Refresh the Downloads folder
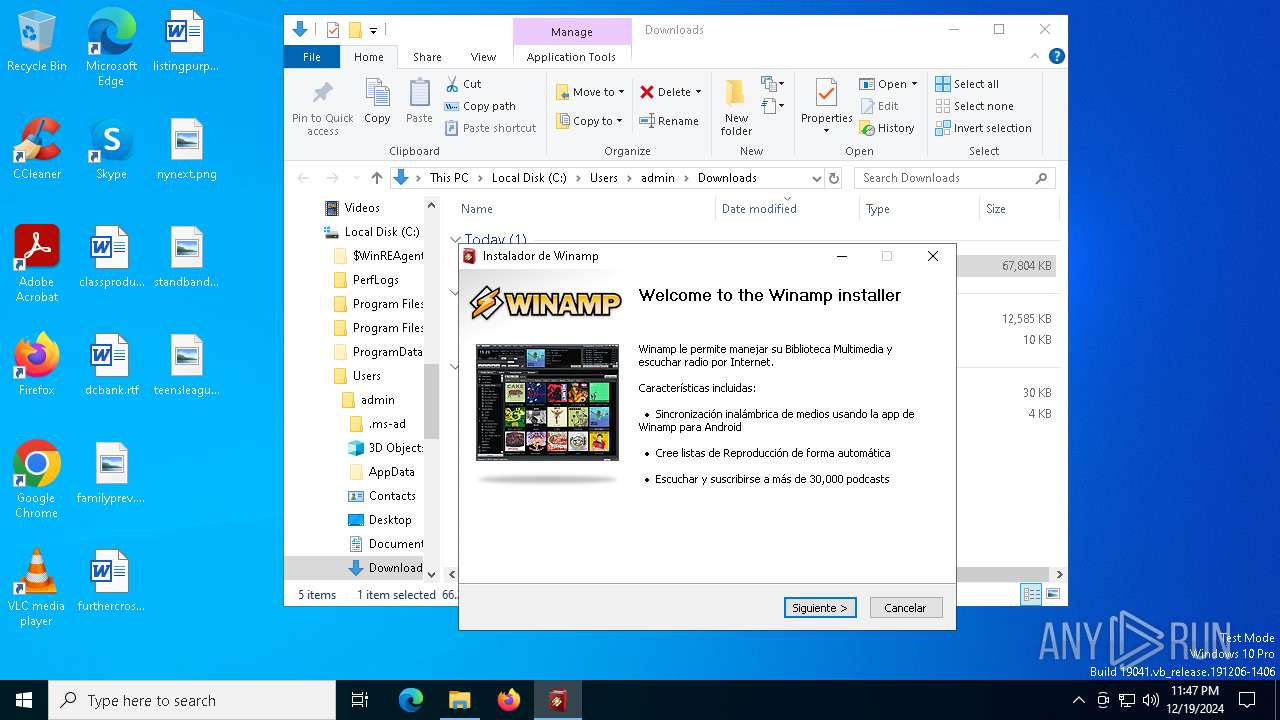Viewport: 1280px width, 720px height. coord(835,178)
